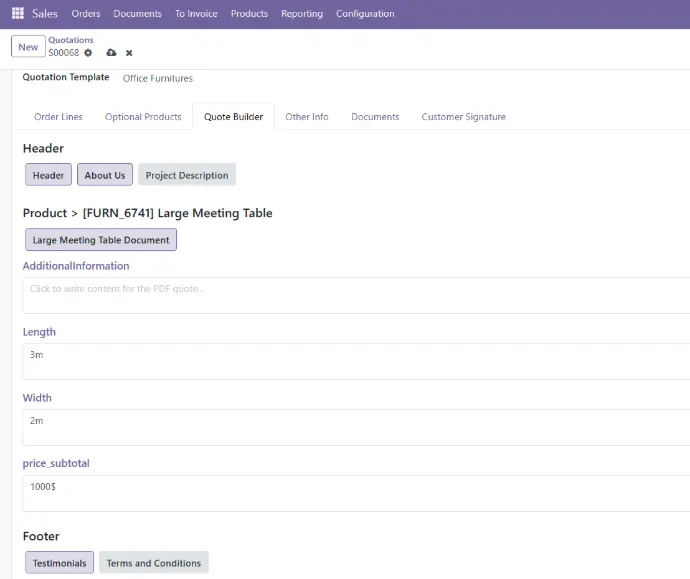Click the price_subtotal field containing 1000$
Image resolution: width=690 pixels, height=579 pixels.
point(356,493)
